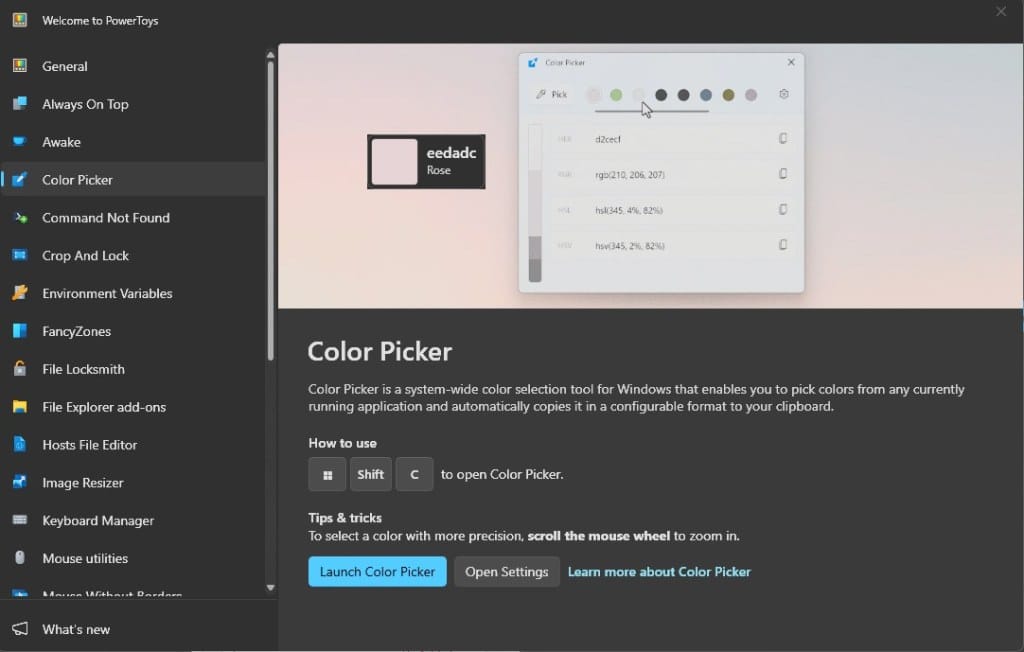1024x652 pixels.
Task: Select the Always On Top icon
Action: pos(19,104)
